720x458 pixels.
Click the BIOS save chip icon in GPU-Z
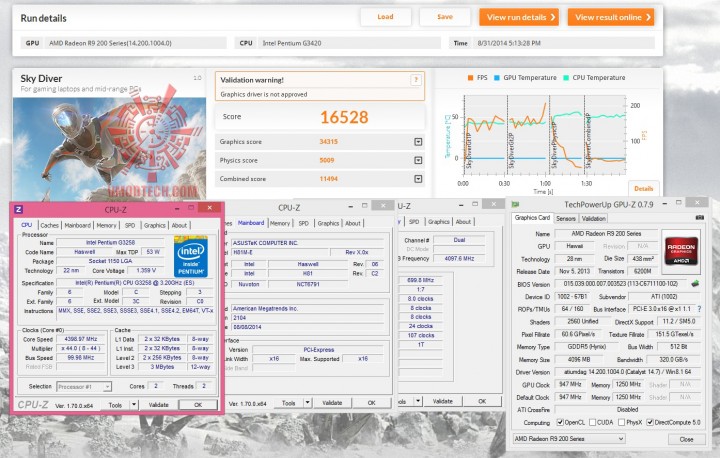click(x=695, y=283)
